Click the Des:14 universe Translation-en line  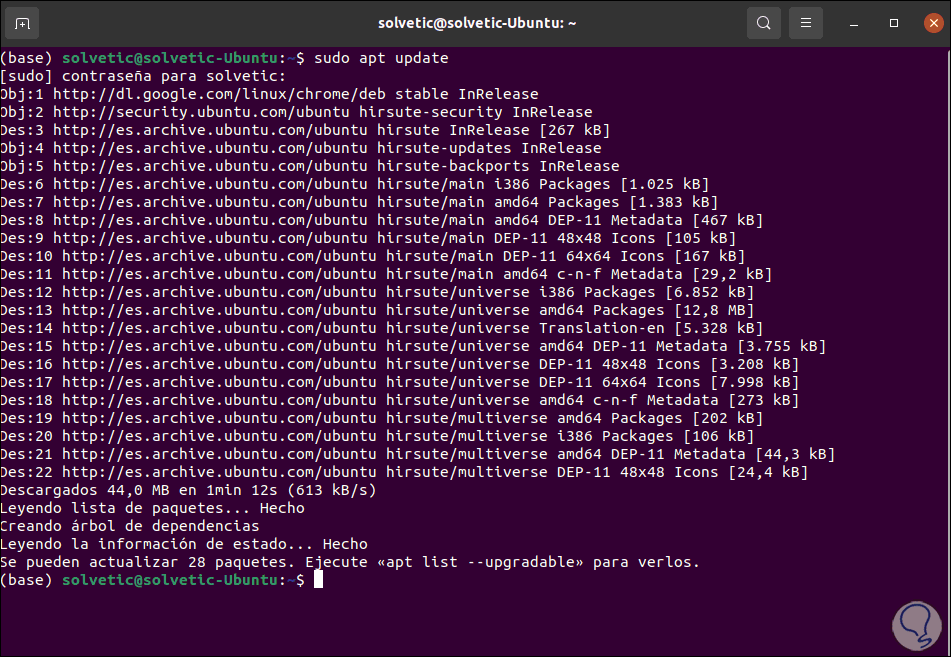tap(381, 328)
